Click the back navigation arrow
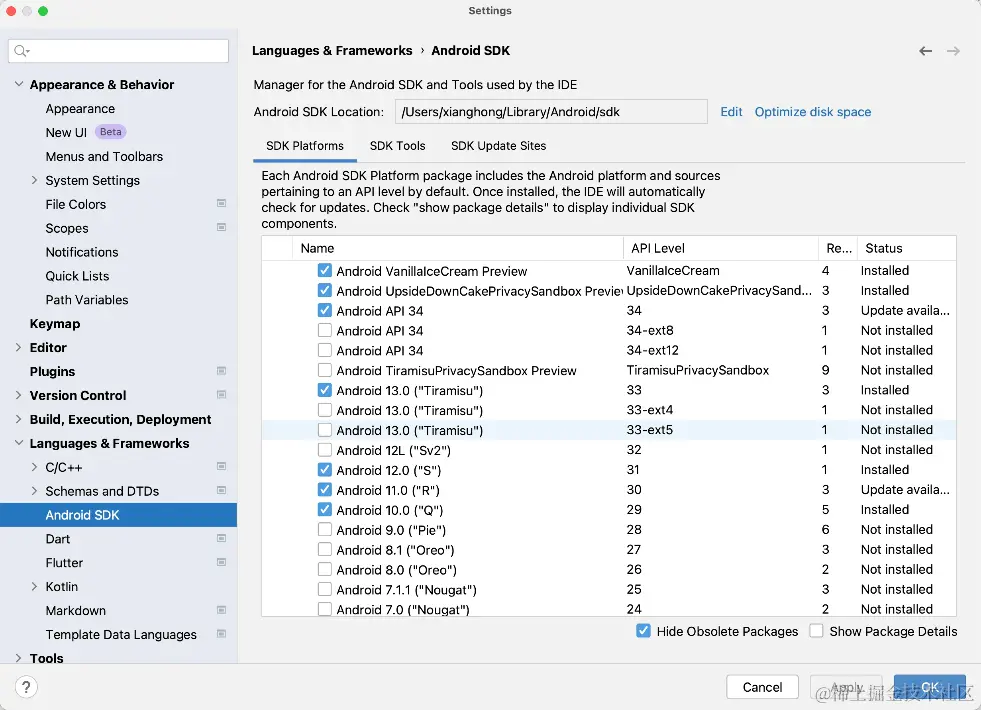Screen dimensions: 981x710 (925, 51)
